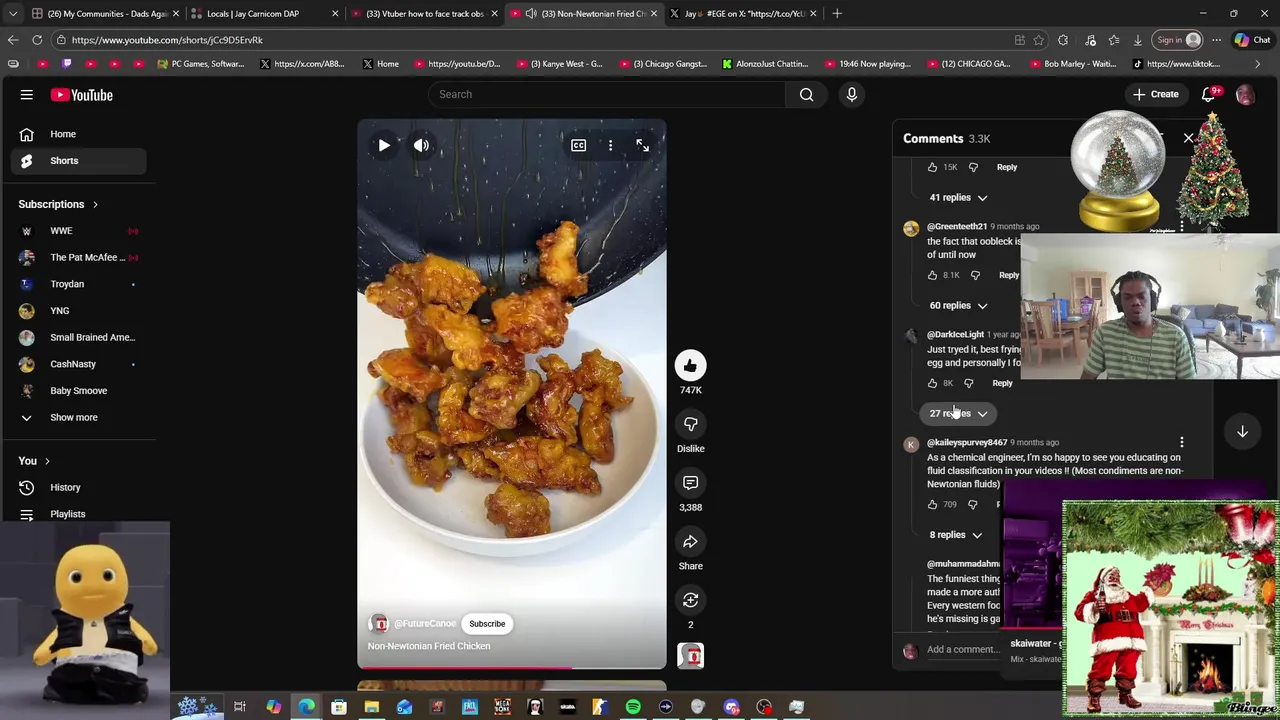Click the search magnifier button
Screen dimensions: 1280x720
point(806,94)
